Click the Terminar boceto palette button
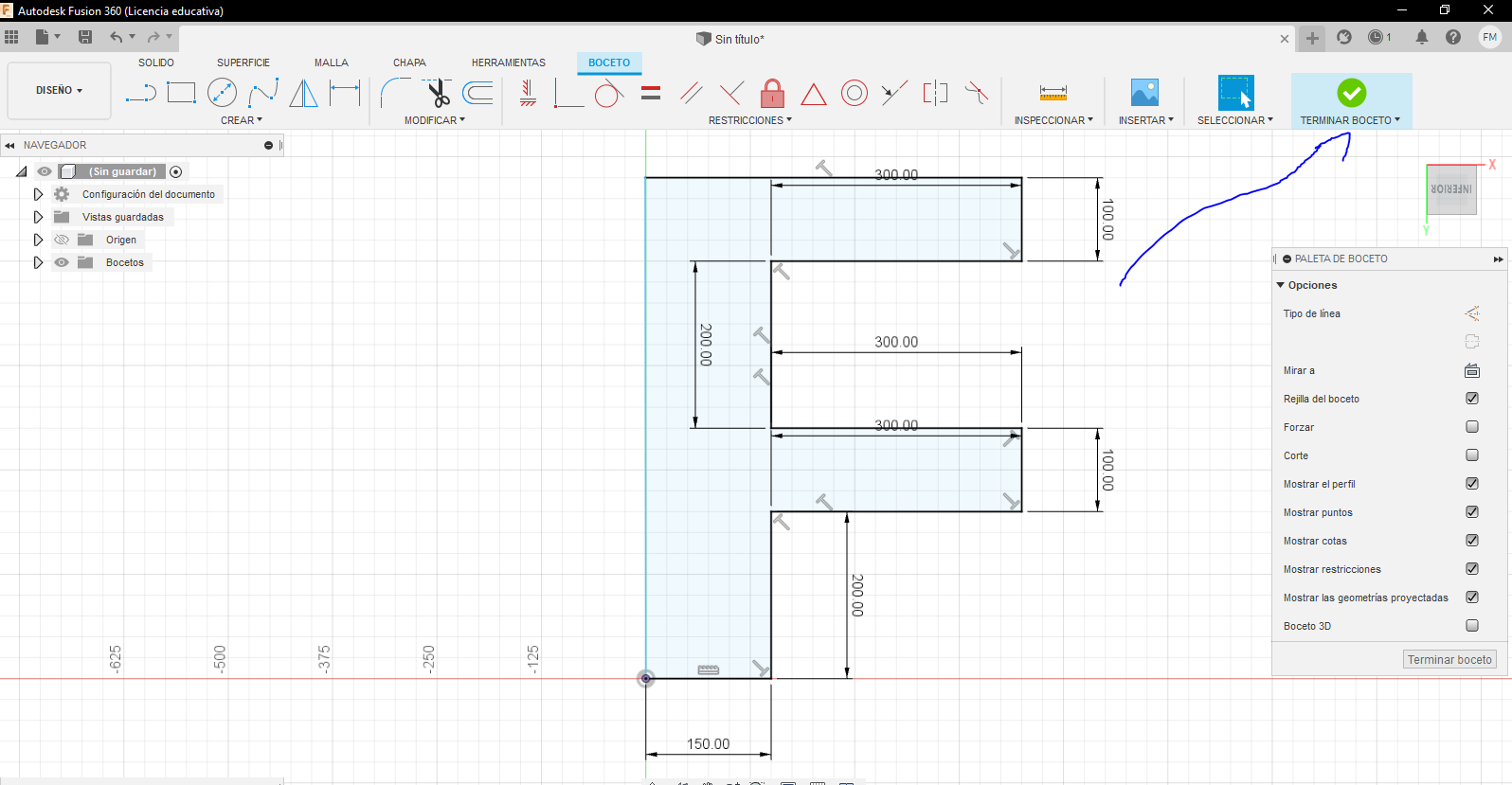 [1449, 660]
